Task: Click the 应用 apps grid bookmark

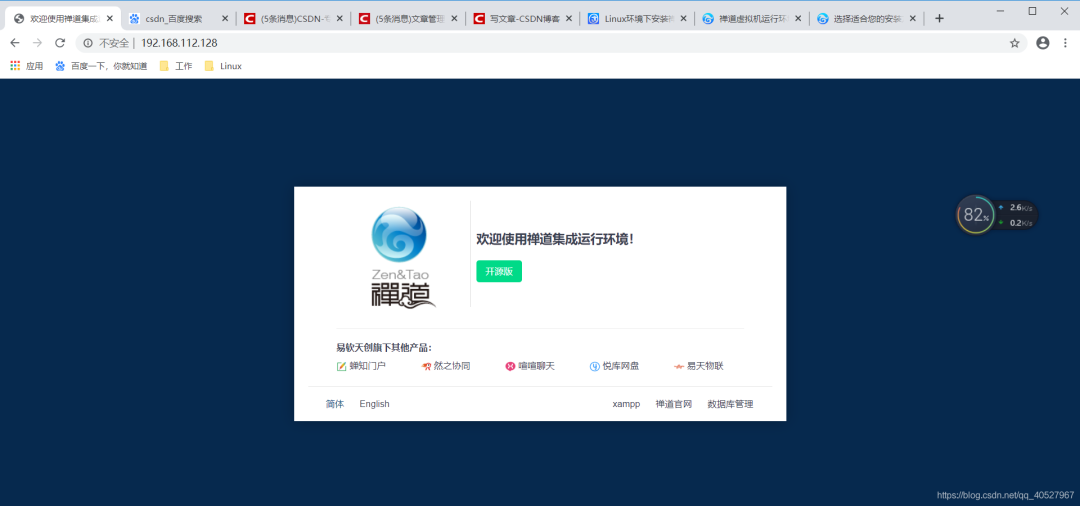Action: (26, 66)
